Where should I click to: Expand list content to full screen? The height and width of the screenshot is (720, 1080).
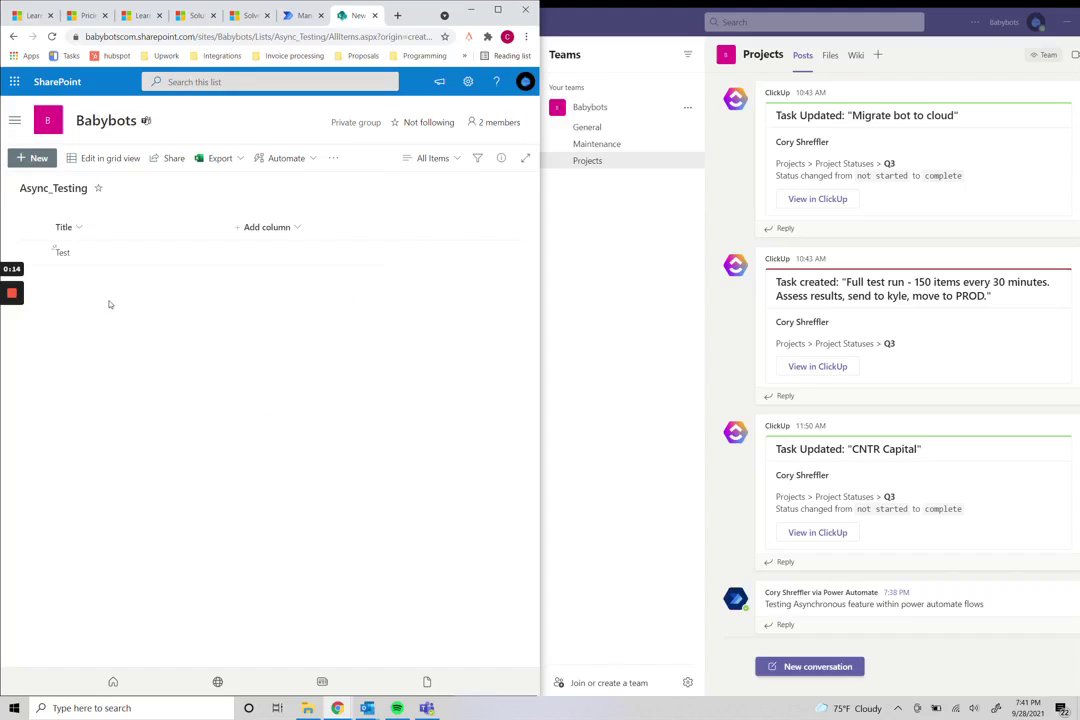526,158
